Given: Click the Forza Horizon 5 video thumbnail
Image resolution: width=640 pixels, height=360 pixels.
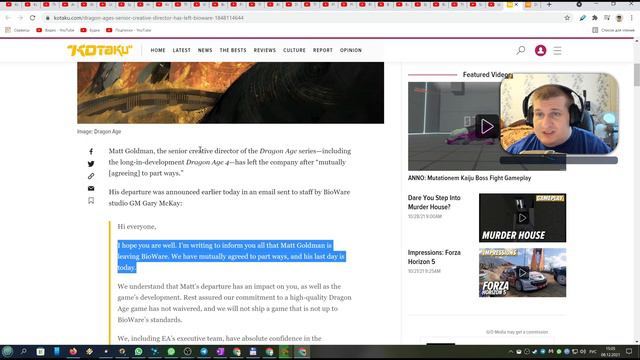Looking at the screenshot, I should 522,272.
